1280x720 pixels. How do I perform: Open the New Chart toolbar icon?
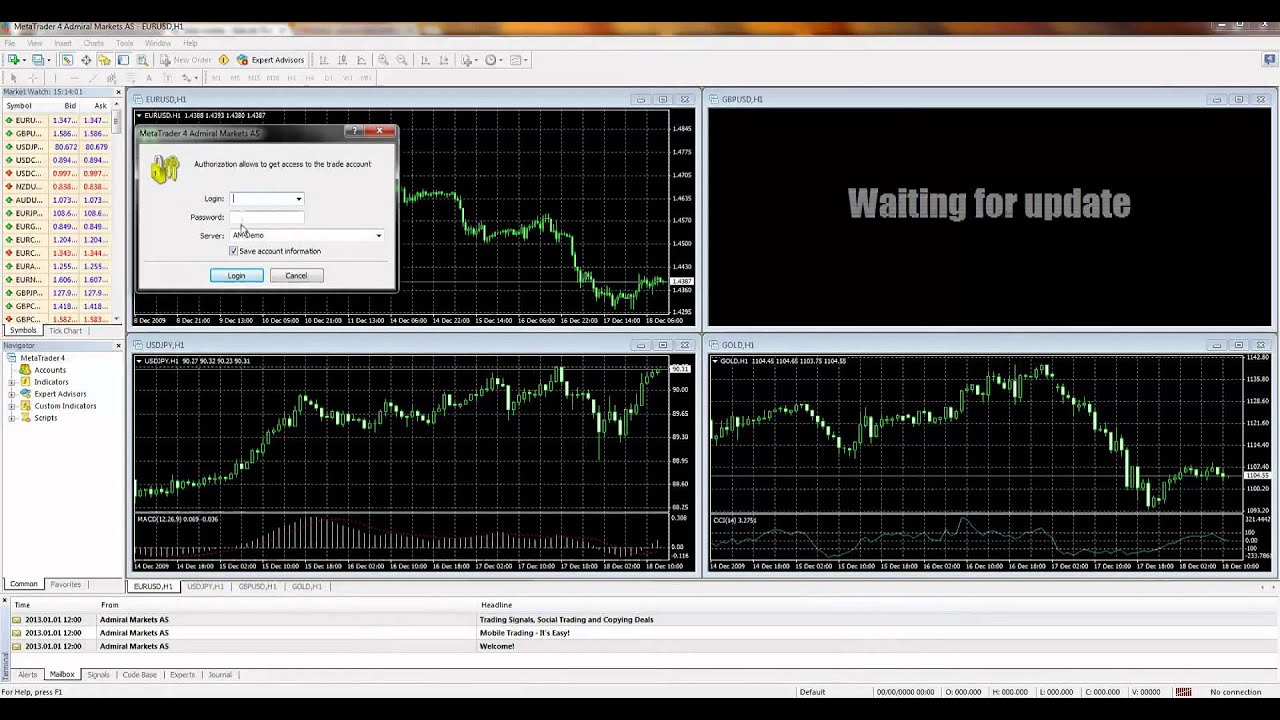pos(14,60)
